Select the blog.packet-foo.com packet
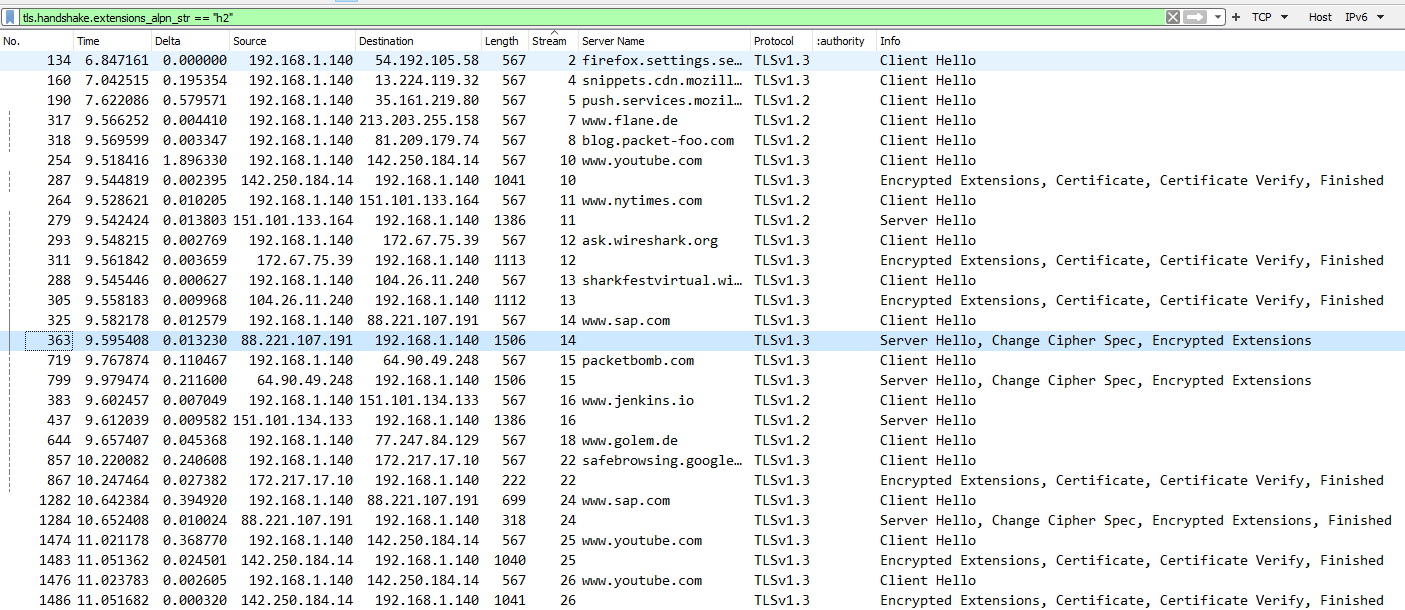 [x=702, y=140]
